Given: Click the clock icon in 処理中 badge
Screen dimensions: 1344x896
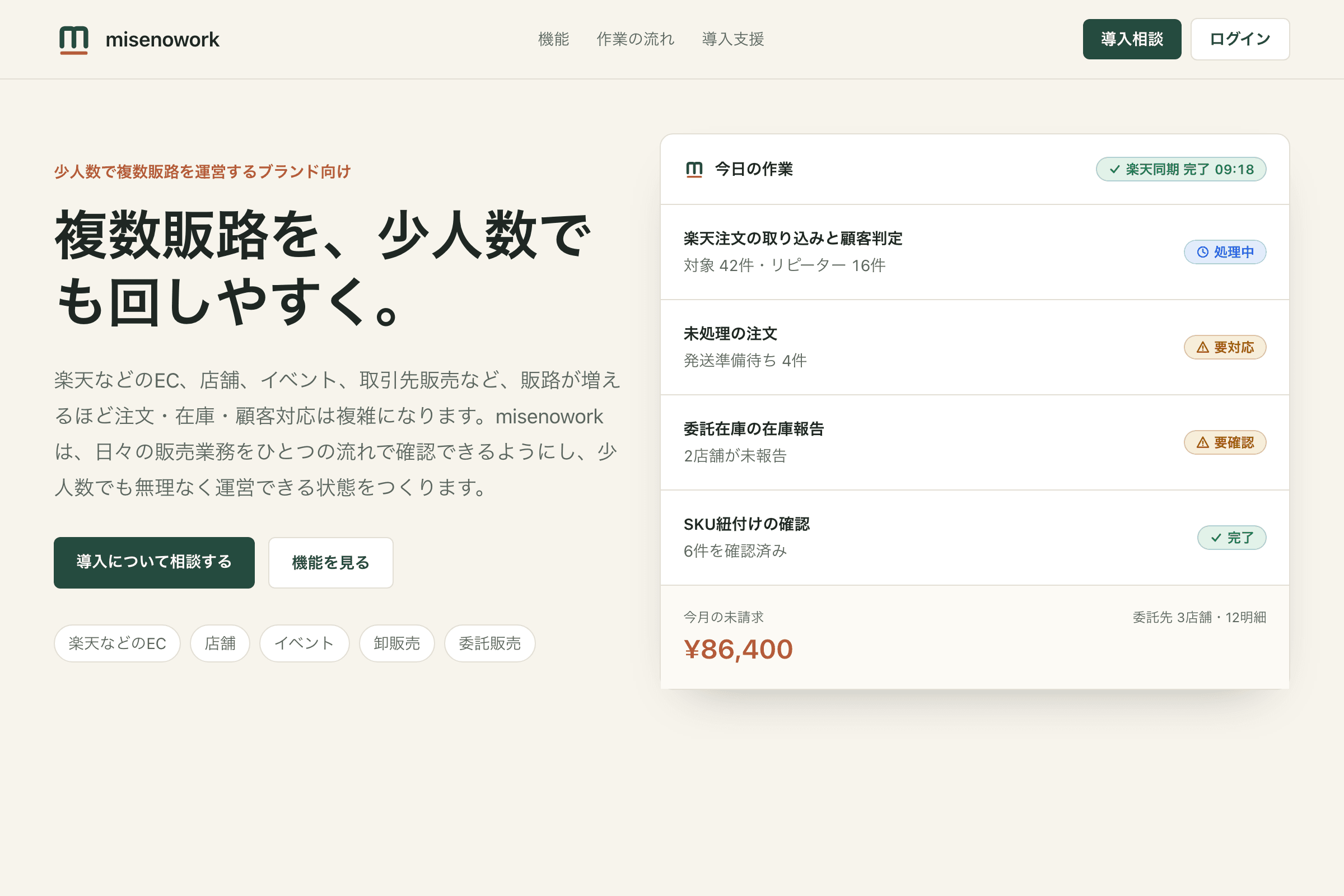Looking at the screenshot, I should coord(1202,252).
